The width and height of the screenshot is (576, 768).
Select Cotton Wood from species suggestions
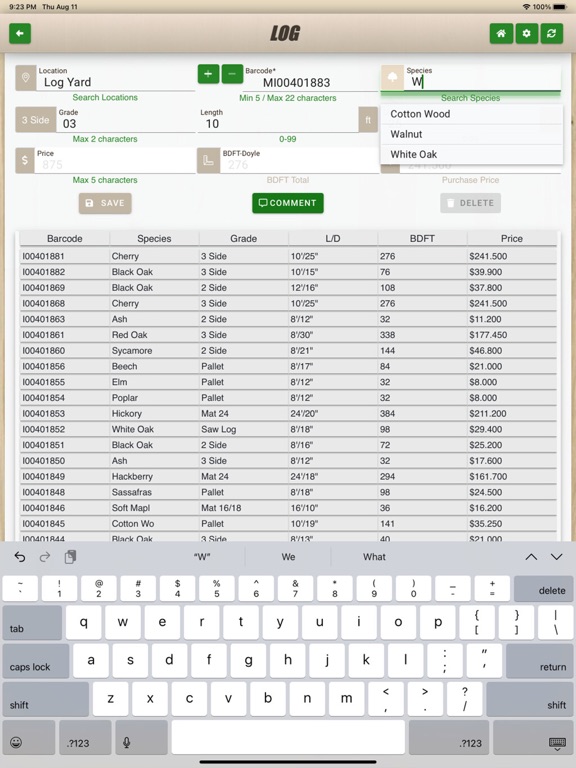471,114
